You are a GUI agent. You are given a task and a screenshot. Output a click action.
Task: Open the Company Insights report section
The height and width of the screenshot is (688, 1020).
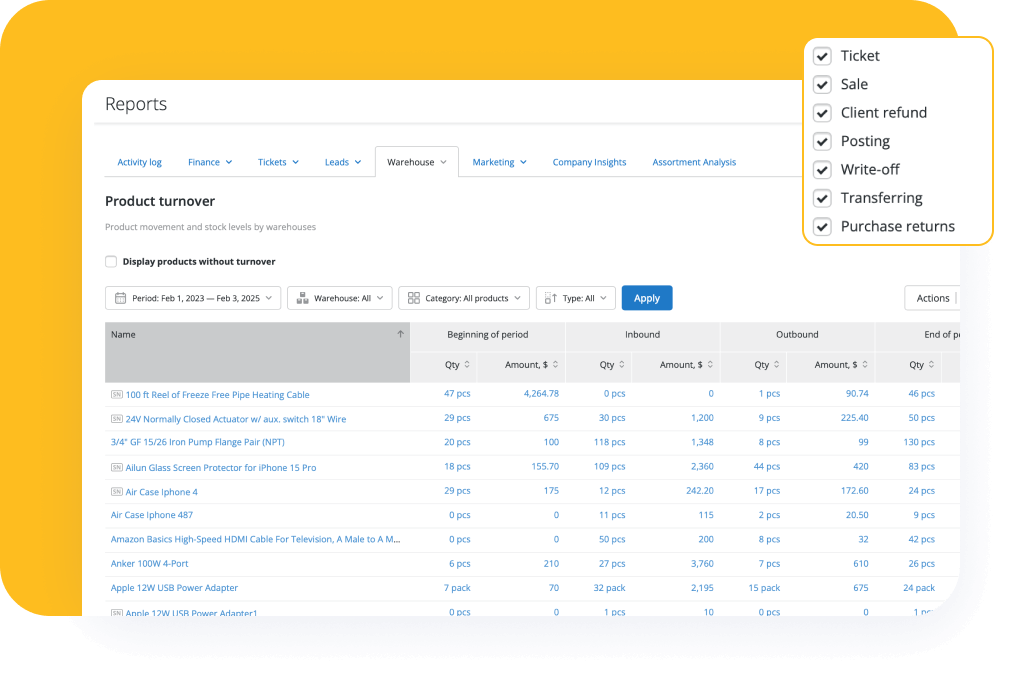click(x=589, y=161)
